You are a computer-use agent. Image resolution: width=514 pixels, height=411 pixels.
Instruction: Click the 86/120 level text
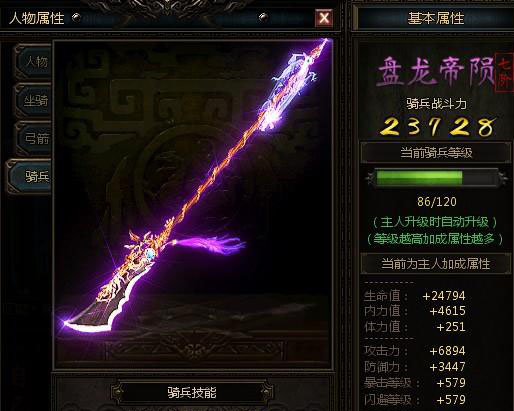[x=437, y=202]
